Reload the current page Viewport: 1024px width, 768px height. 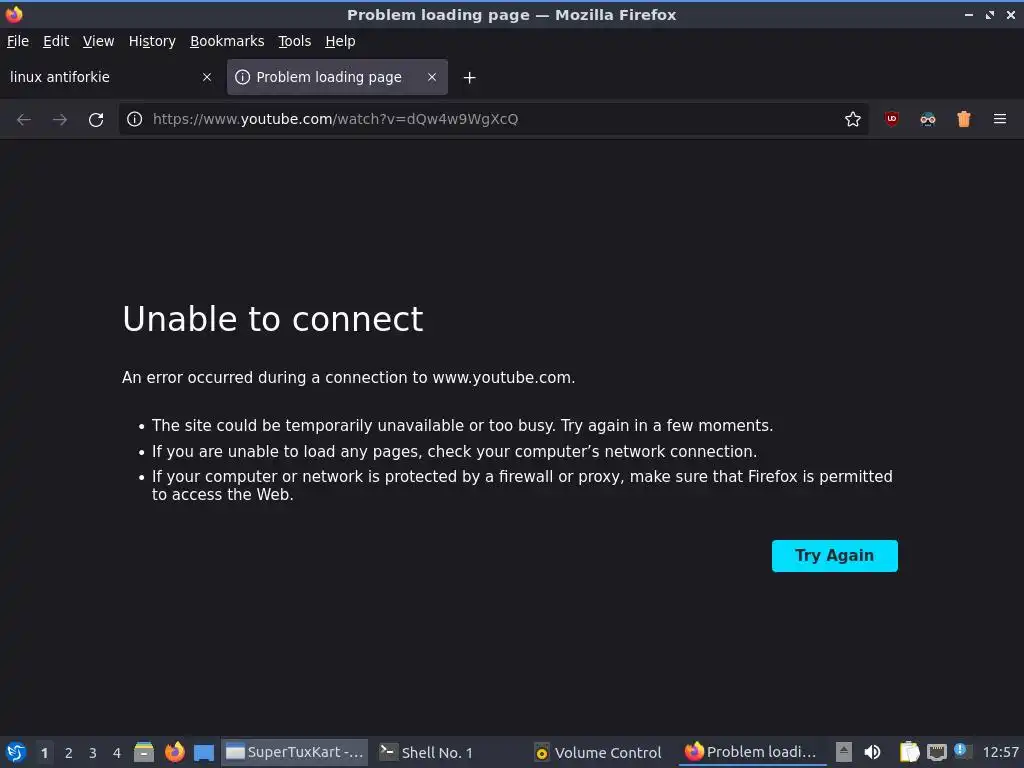pyautogui.click(x=96, y=120)
